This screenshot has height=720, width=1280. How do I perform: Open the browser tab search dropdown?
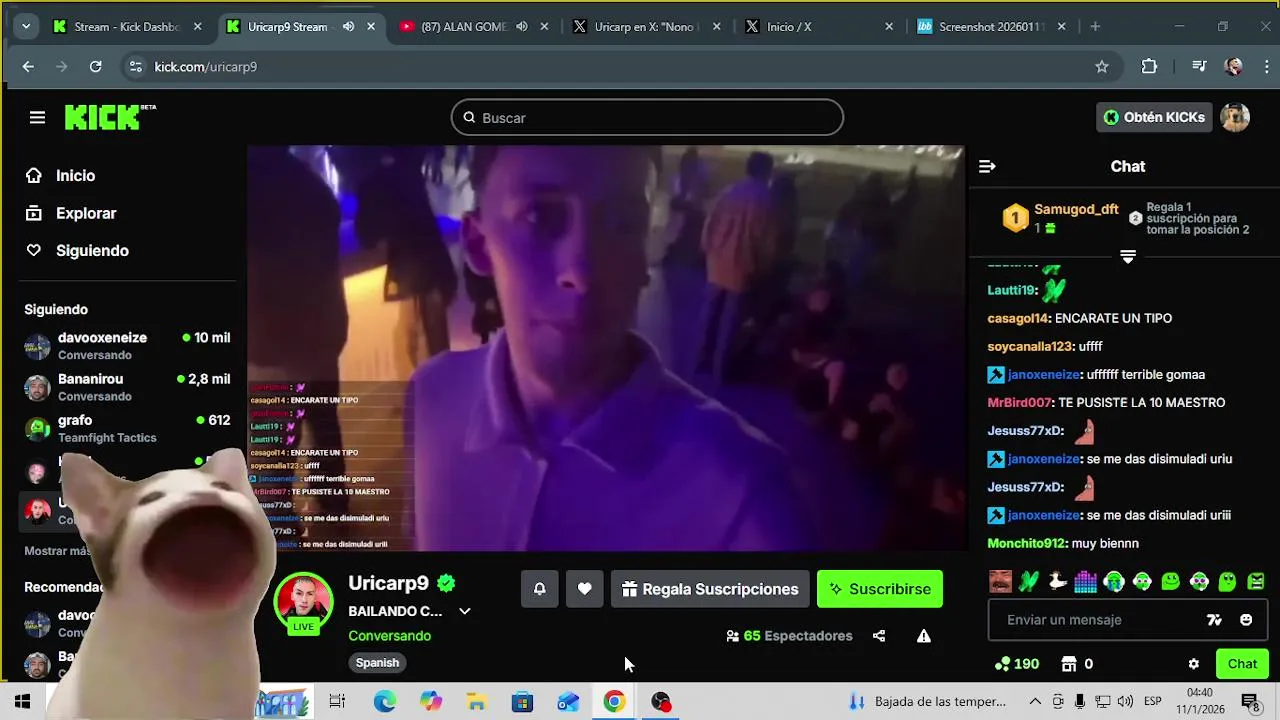point(25,27)
